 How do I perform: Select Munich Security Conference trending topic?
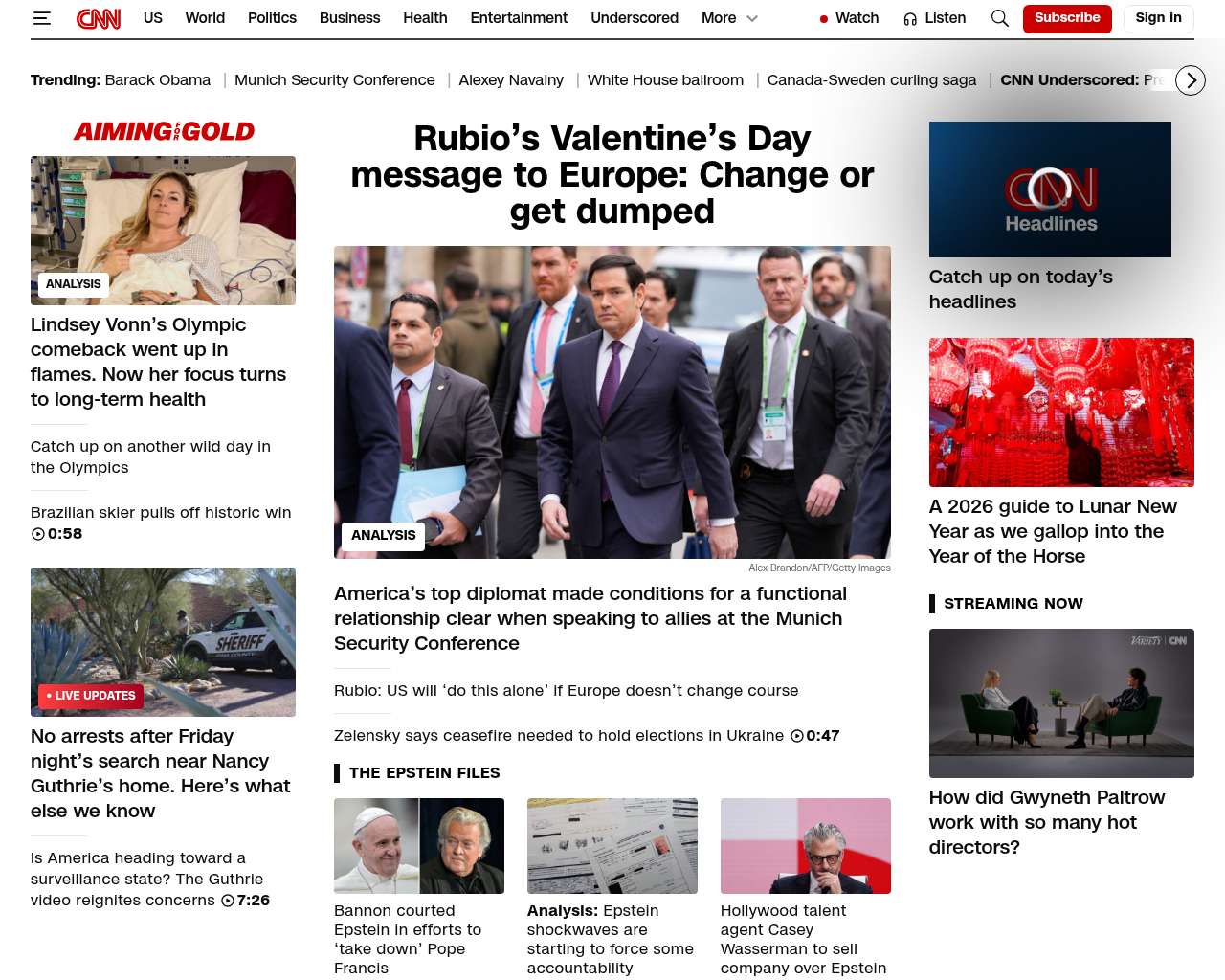coord(334,80)
